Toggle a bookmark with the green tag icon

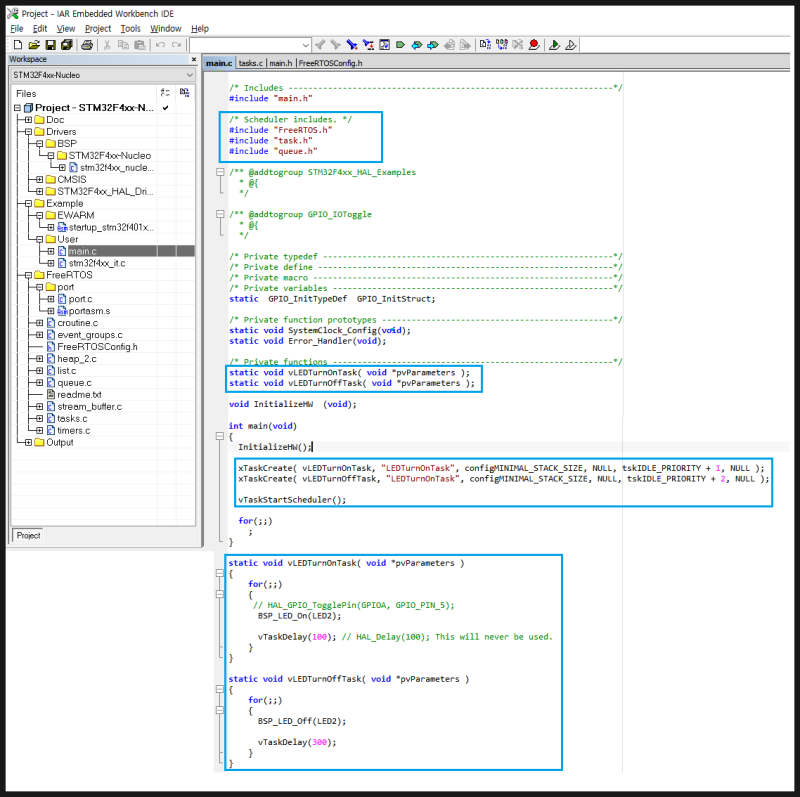tap(401, 45)
